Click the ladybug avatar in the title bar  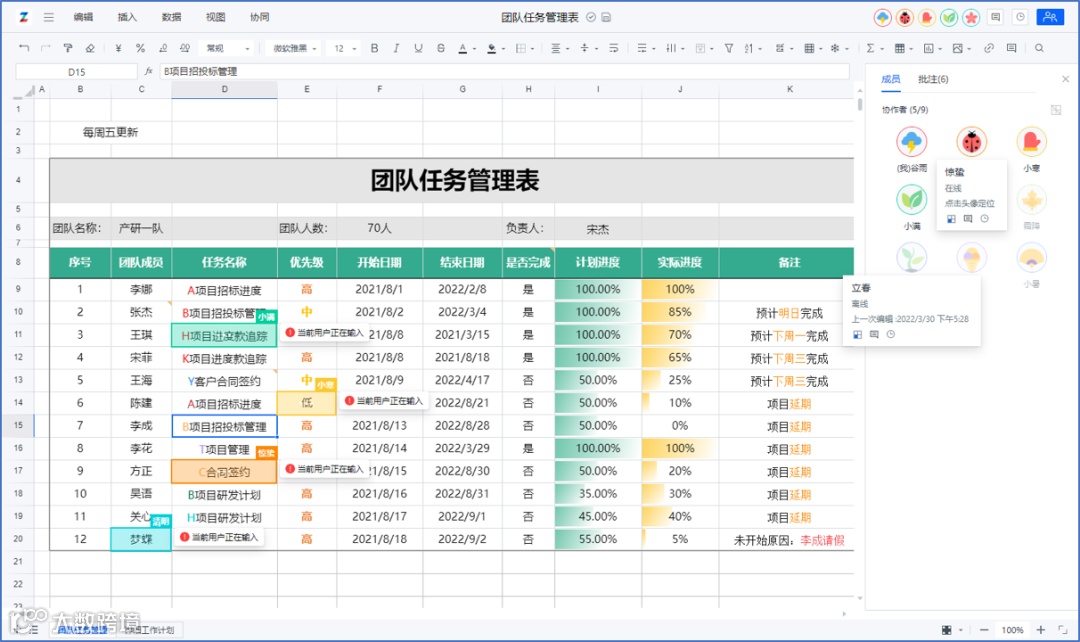tap(905, 17)
